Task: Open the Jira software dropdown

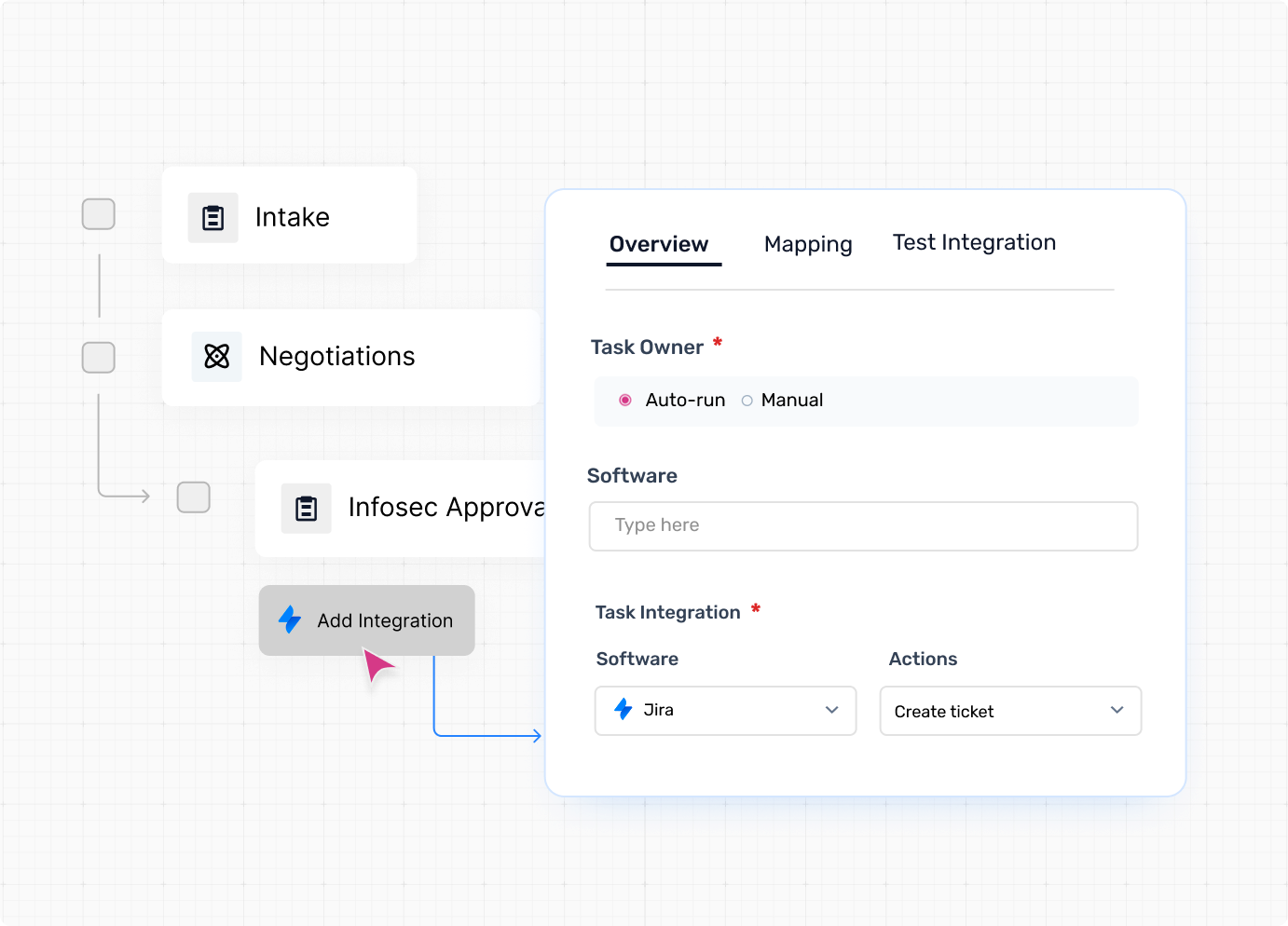Action: tap(726, 711)
